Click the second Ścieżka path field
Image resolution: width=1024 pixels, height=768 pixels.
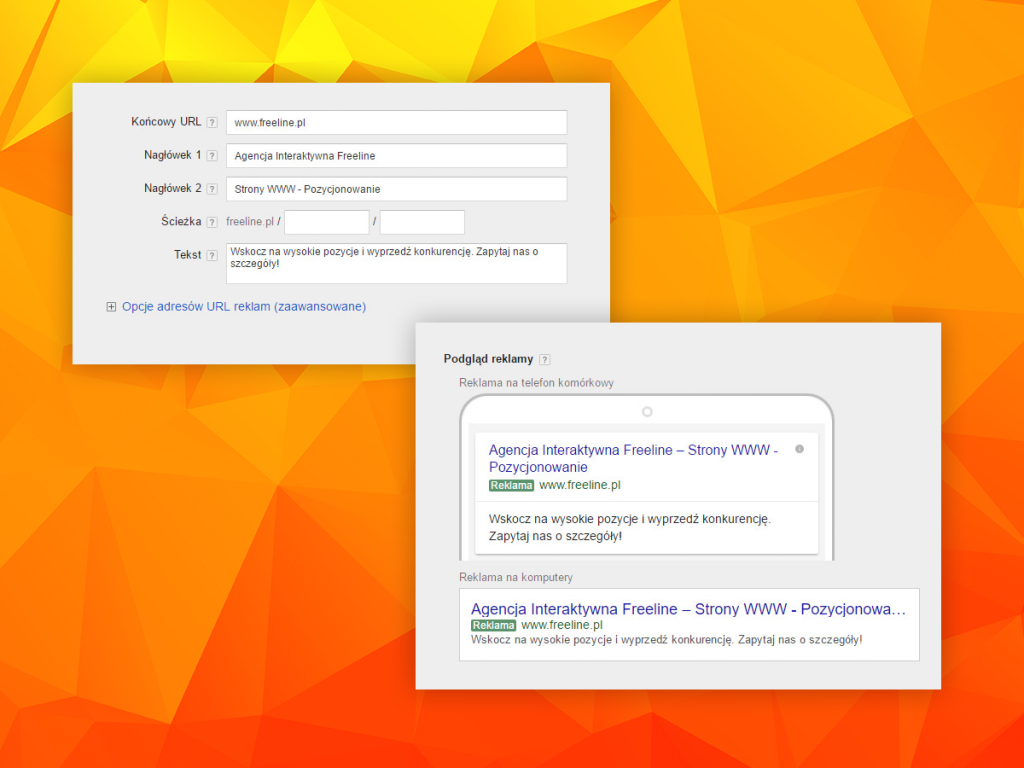point(423,222)
